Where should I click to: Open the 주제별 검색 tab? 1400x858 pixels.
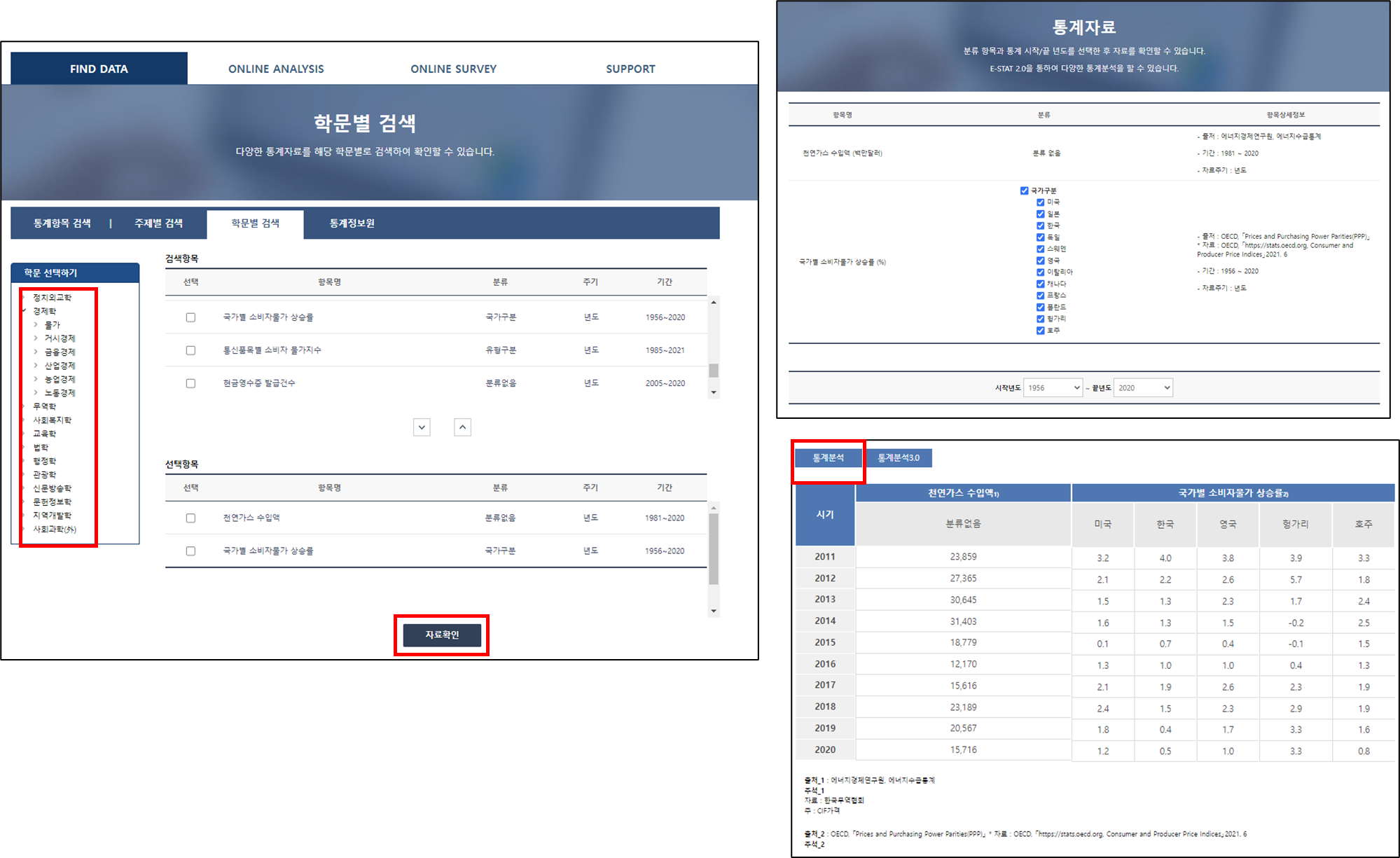(158, 223)
